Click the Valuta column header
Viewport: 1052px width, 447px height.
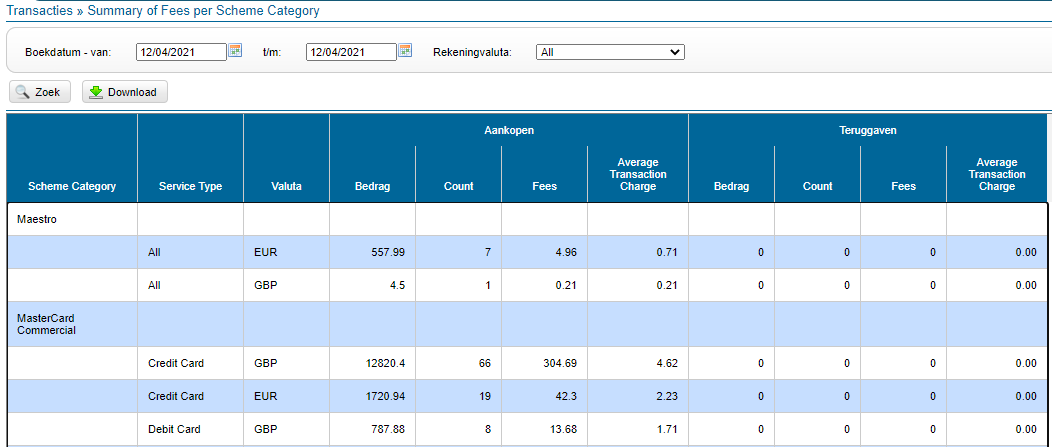coord(286,186)
